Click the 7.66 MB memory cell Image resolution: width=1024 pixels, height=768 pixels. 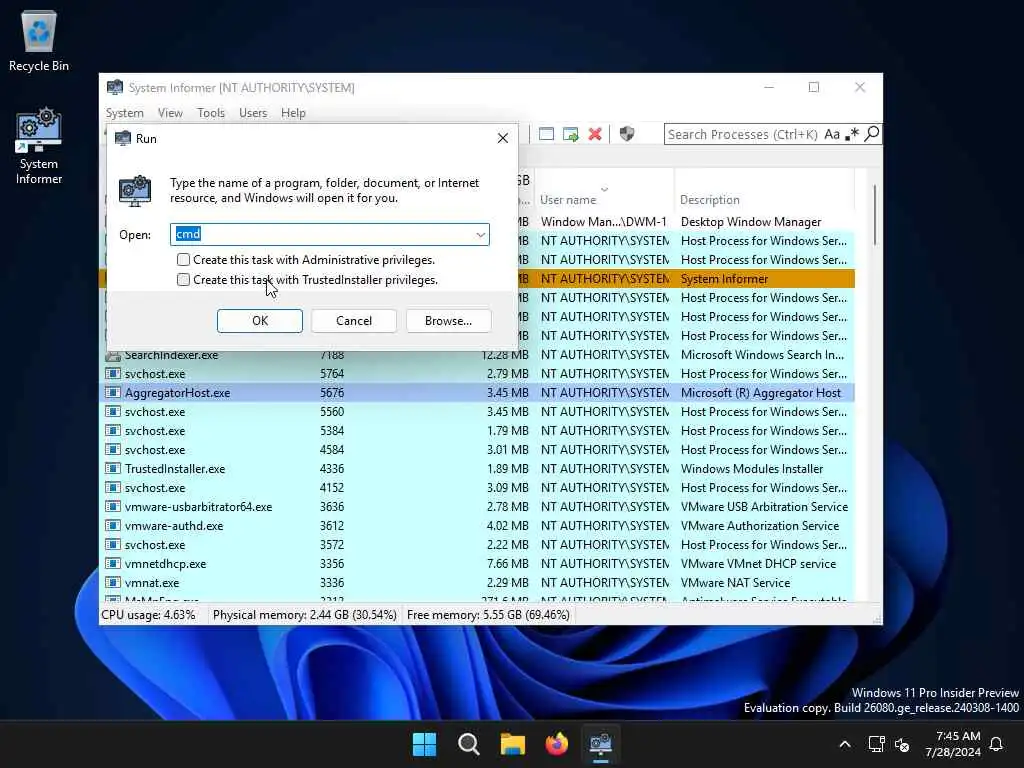click(507, 564)
